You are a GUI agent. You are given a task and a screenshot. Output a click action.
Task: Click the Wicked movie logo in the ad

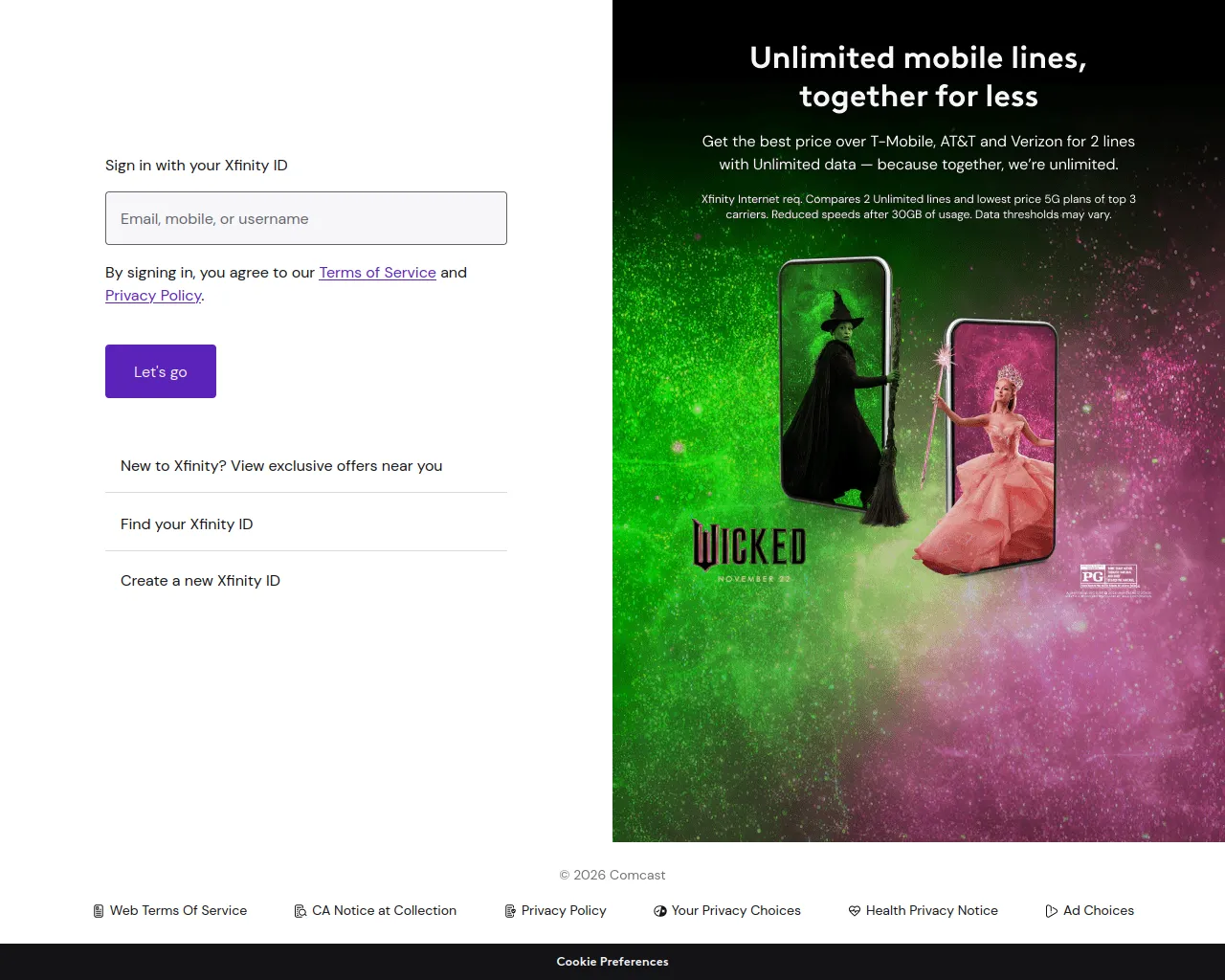[x=749, y=549]
